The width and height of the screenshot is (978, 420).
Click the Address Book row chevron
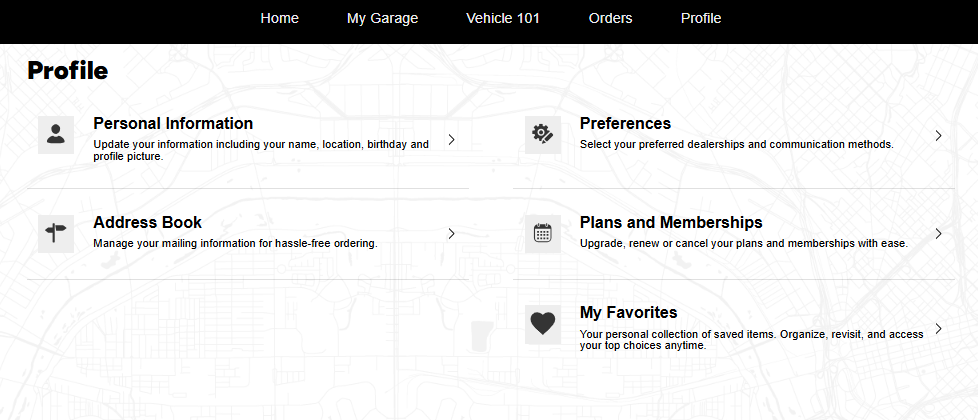pos(452,234)
